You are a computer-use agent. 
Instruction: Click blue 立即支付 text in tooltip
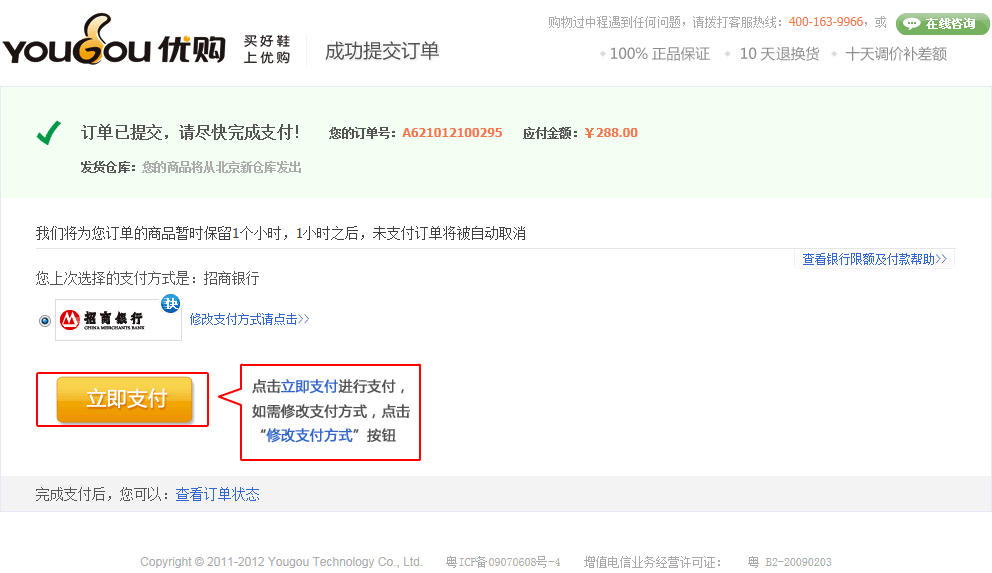point(309,386)
